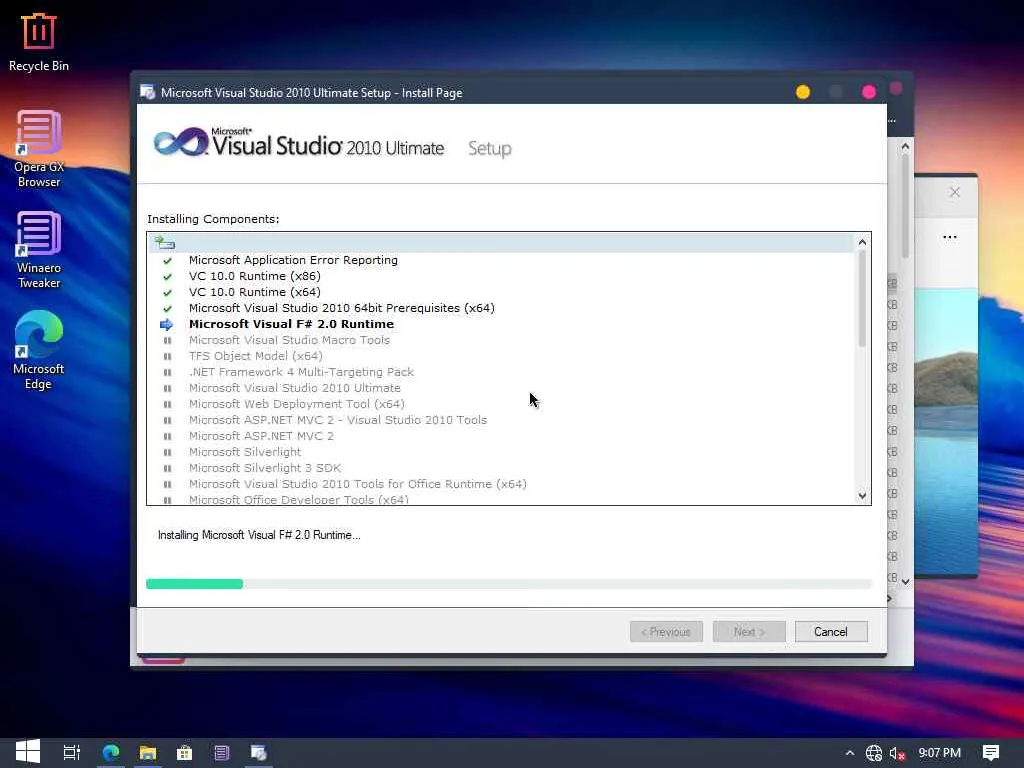Select ASP.NET MVC 2 - Visual Studio 2010 Tools row

338,420
